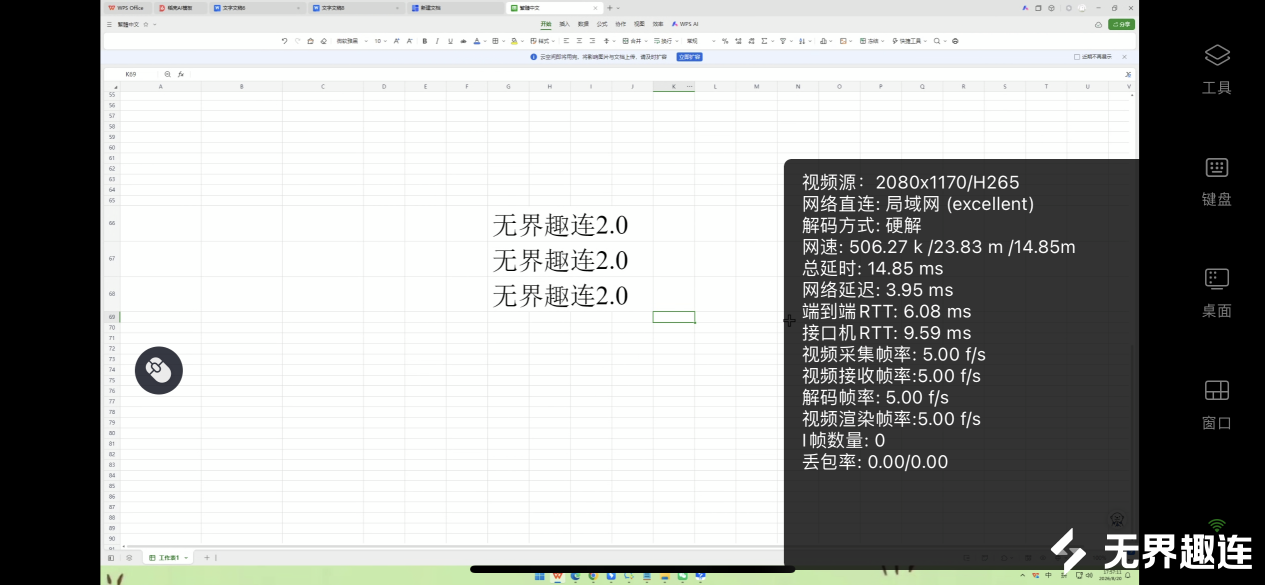The image size is (1265, 585).
Task: Toggle underline formatting
Action: click(x=450, y=41)
